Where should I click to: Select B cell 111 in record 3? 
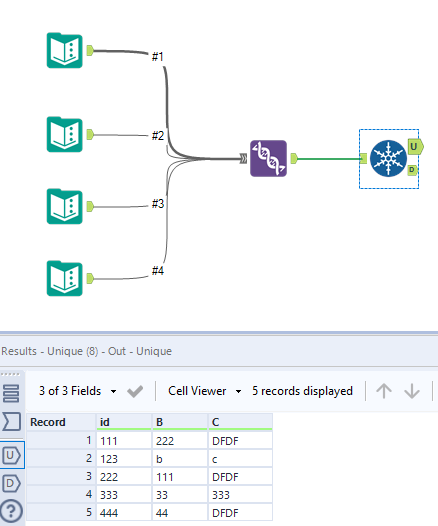click(180, 477)
